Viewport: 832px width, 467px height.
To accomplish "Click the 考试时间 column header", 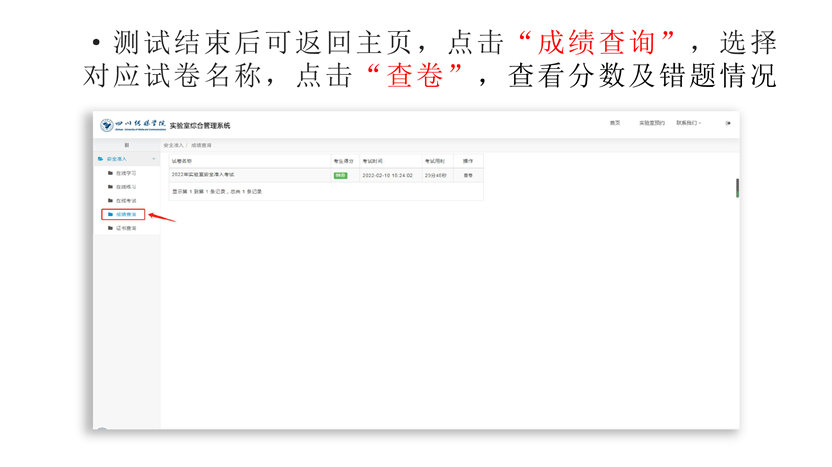I will point(372,160).
